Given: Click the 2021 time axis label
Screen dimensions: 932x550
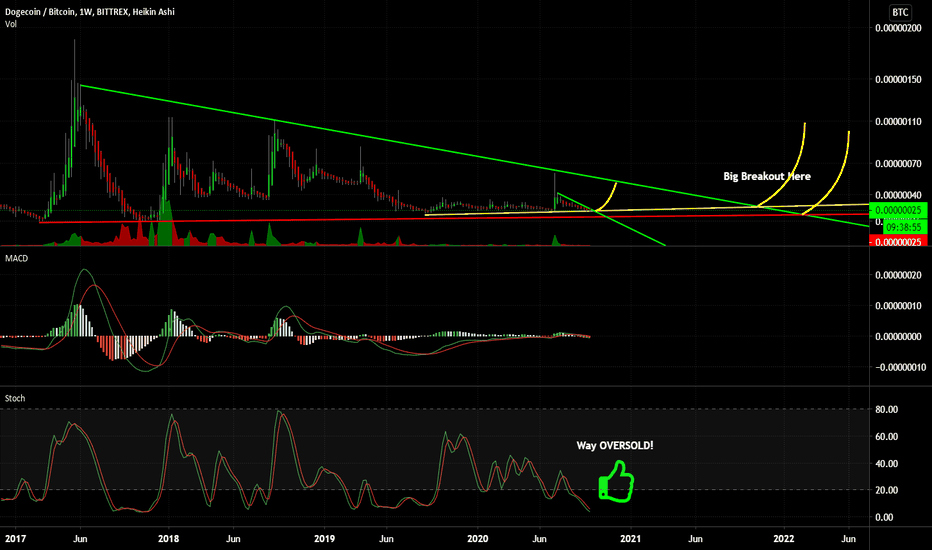Looking at the screenshot, I should pos(630,539).
